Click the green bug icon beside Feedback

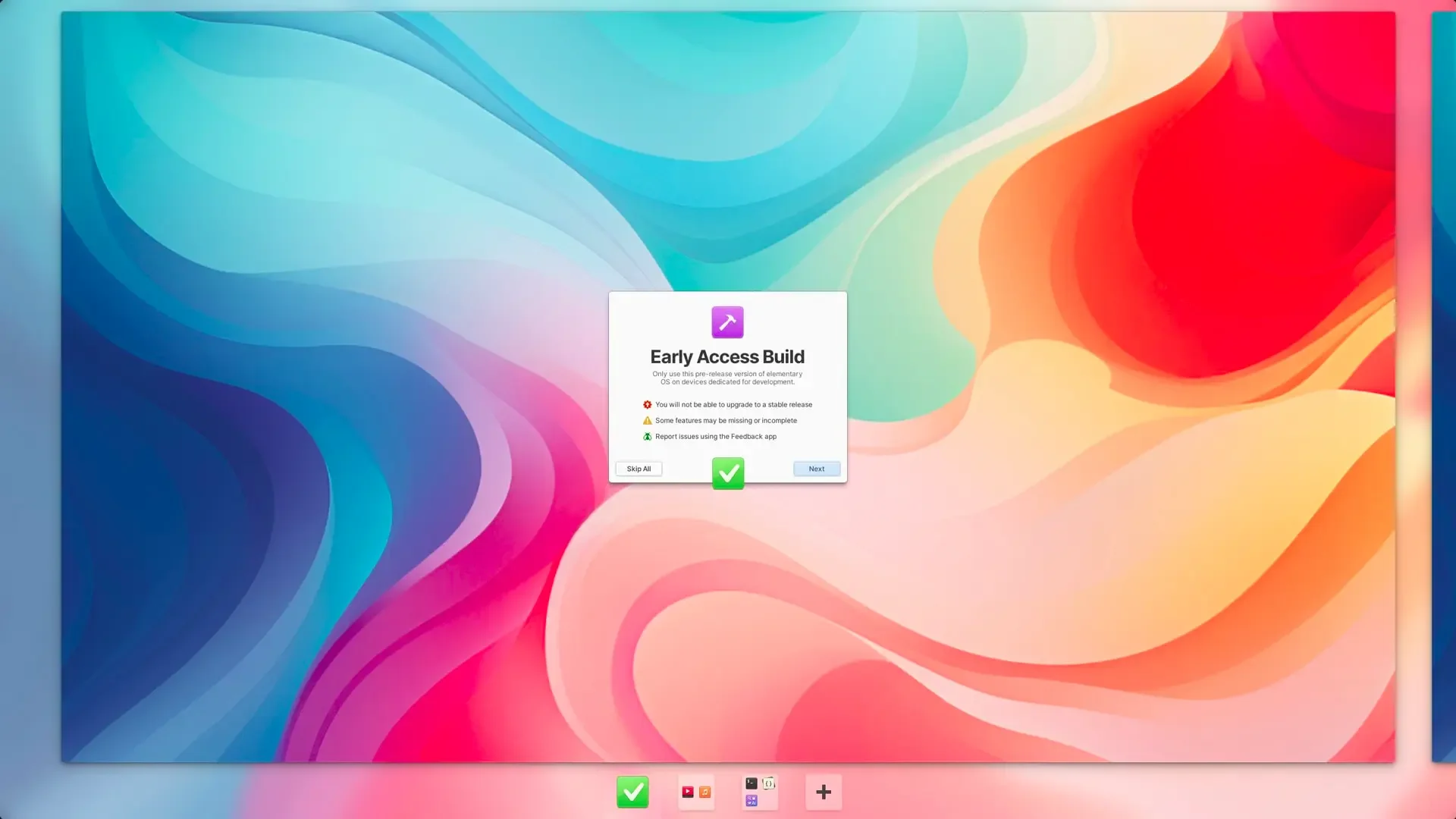click(x=647, y=436)
